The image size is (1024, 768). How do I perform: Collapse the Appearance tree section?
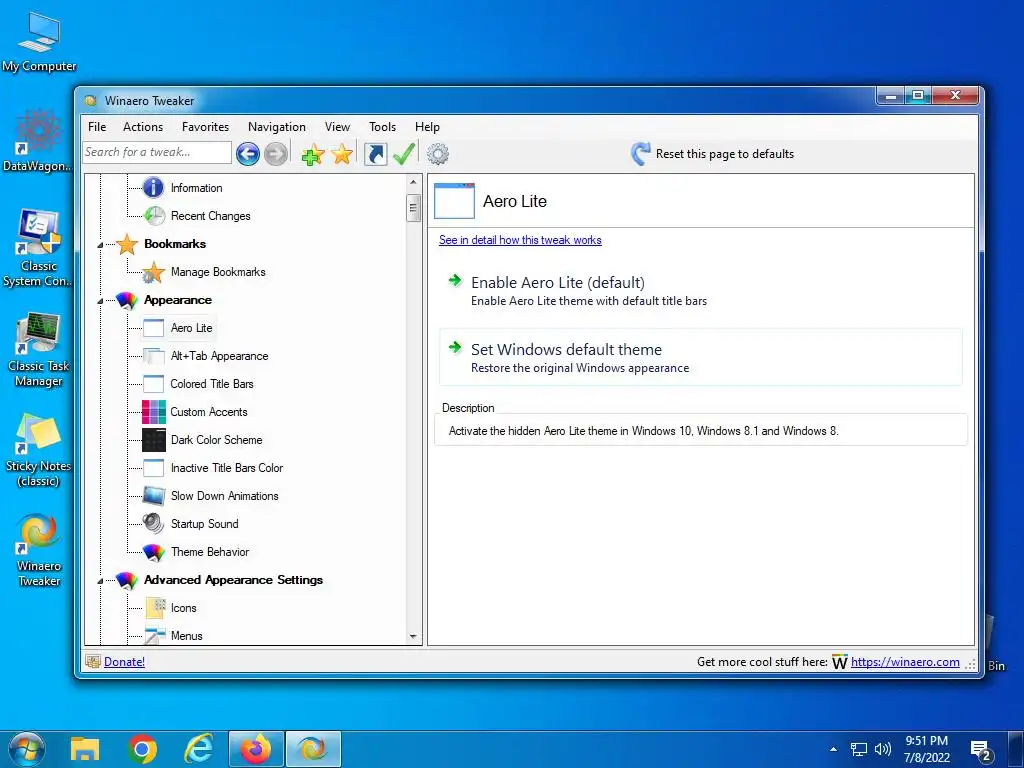(100, 301)
